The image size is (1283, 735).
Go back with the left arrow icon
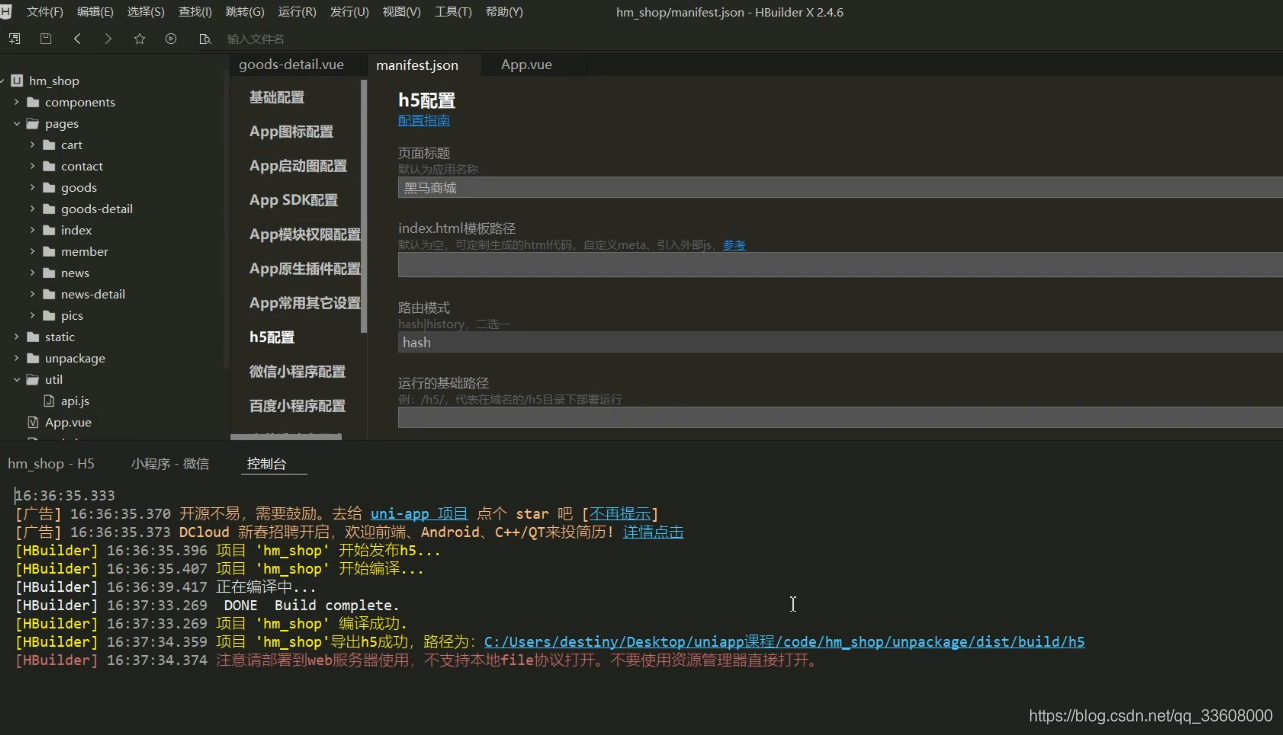(77, 39)
